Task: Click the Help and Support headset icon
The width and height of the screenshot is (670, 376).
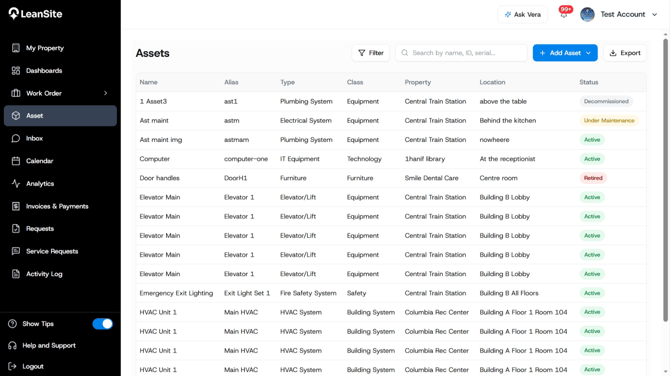Action: pyautogui.click(x=12, y=345)
